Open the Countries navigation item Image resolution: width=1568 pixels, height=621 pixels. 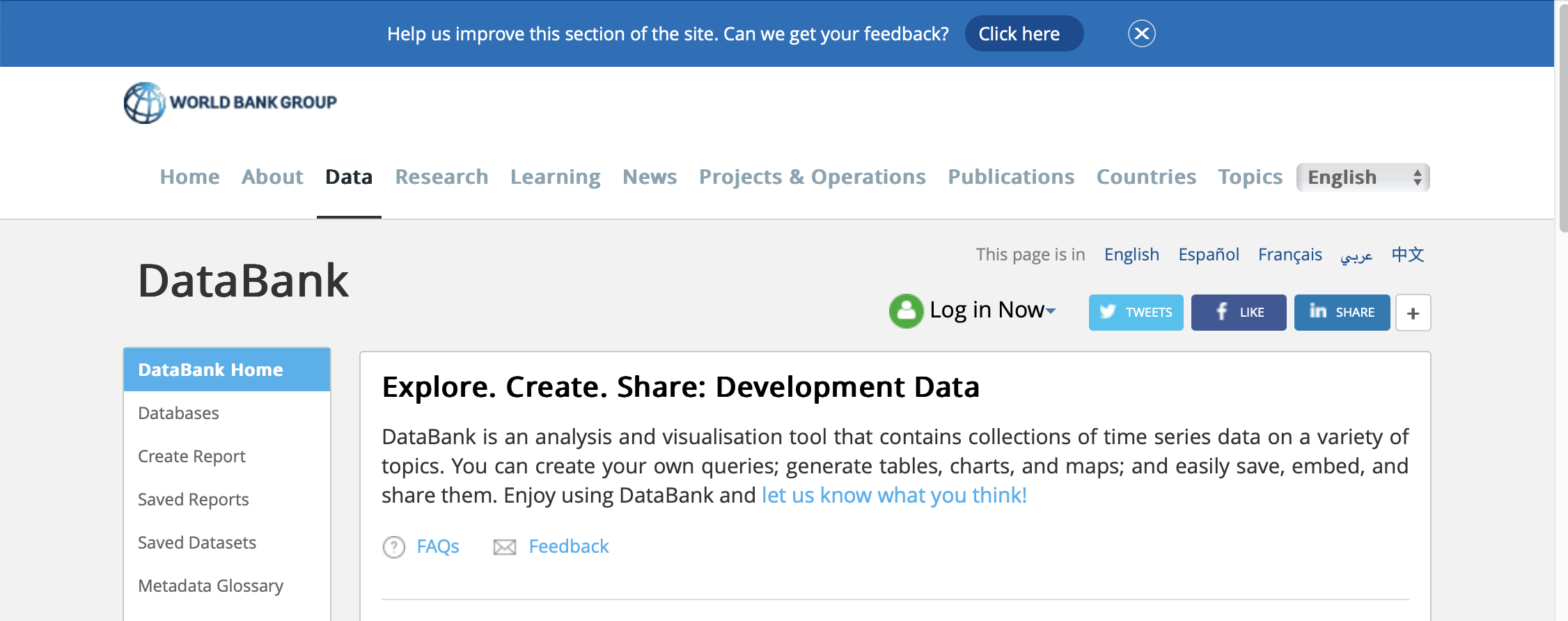1146,177
